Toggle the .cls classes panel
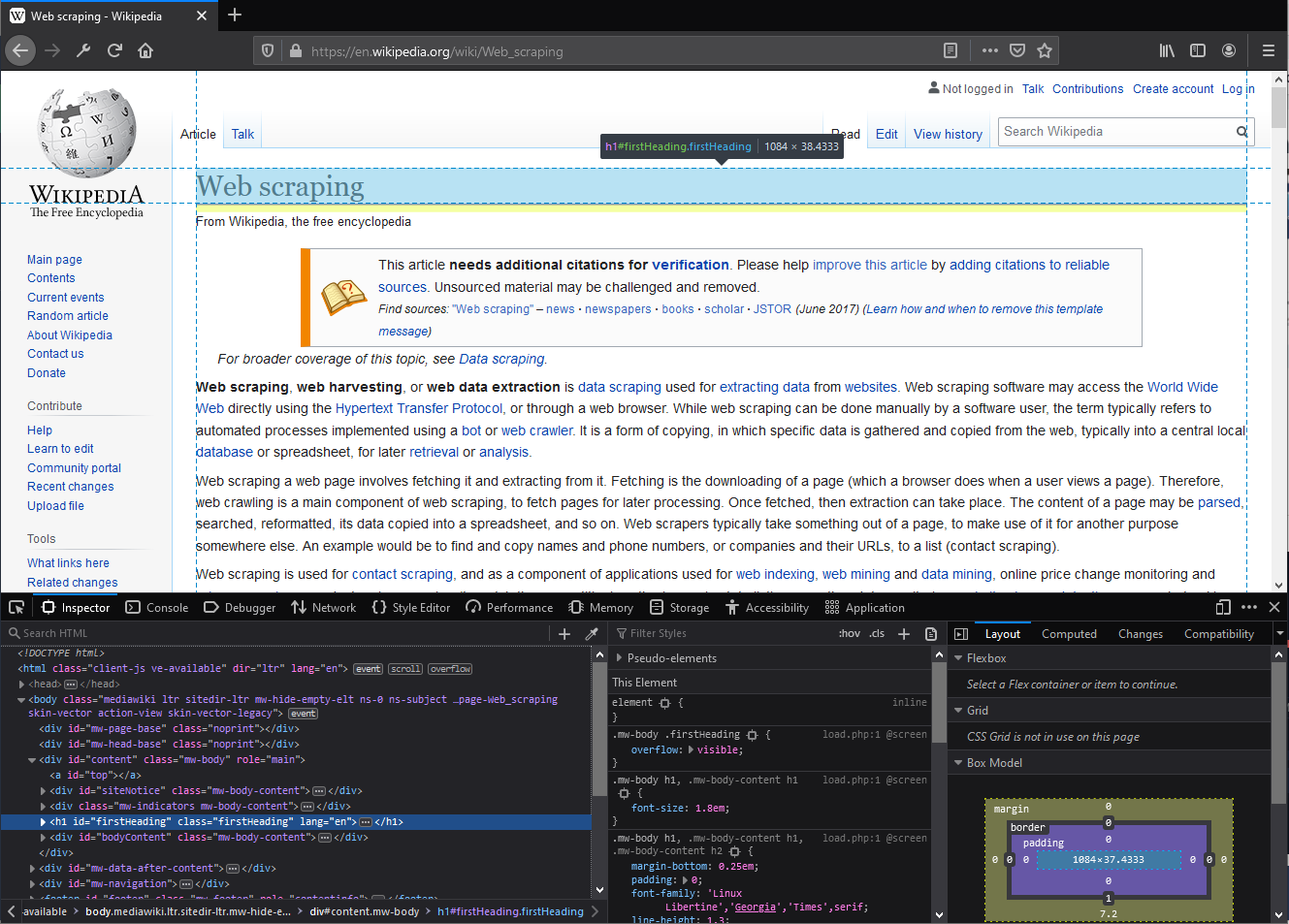Screen dimensions: 1289x924 [877, 633]
